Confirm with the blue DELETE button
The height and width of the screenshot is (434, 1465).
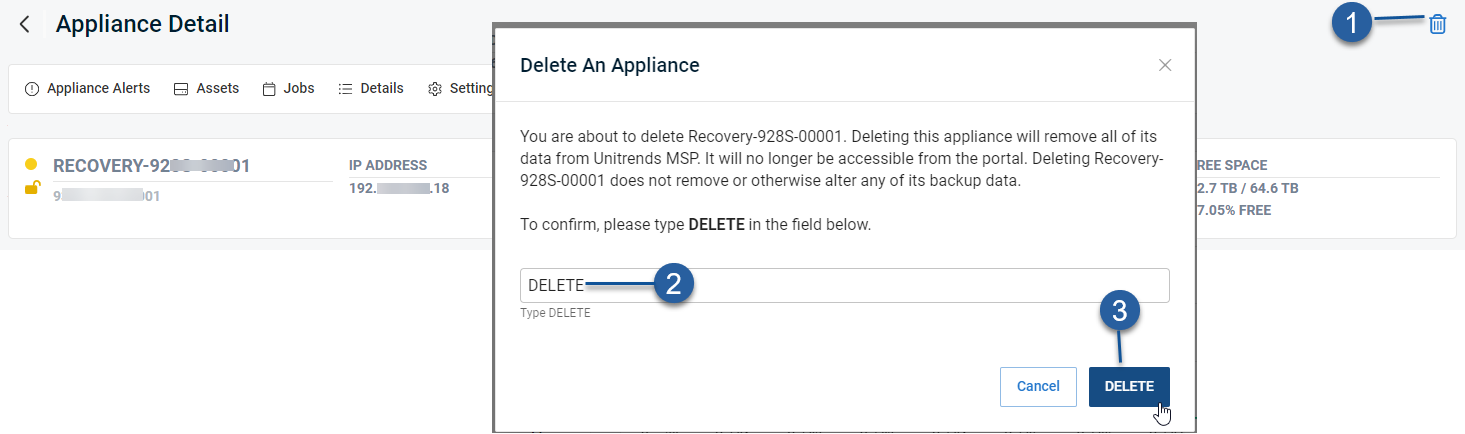coord(1129,386)
